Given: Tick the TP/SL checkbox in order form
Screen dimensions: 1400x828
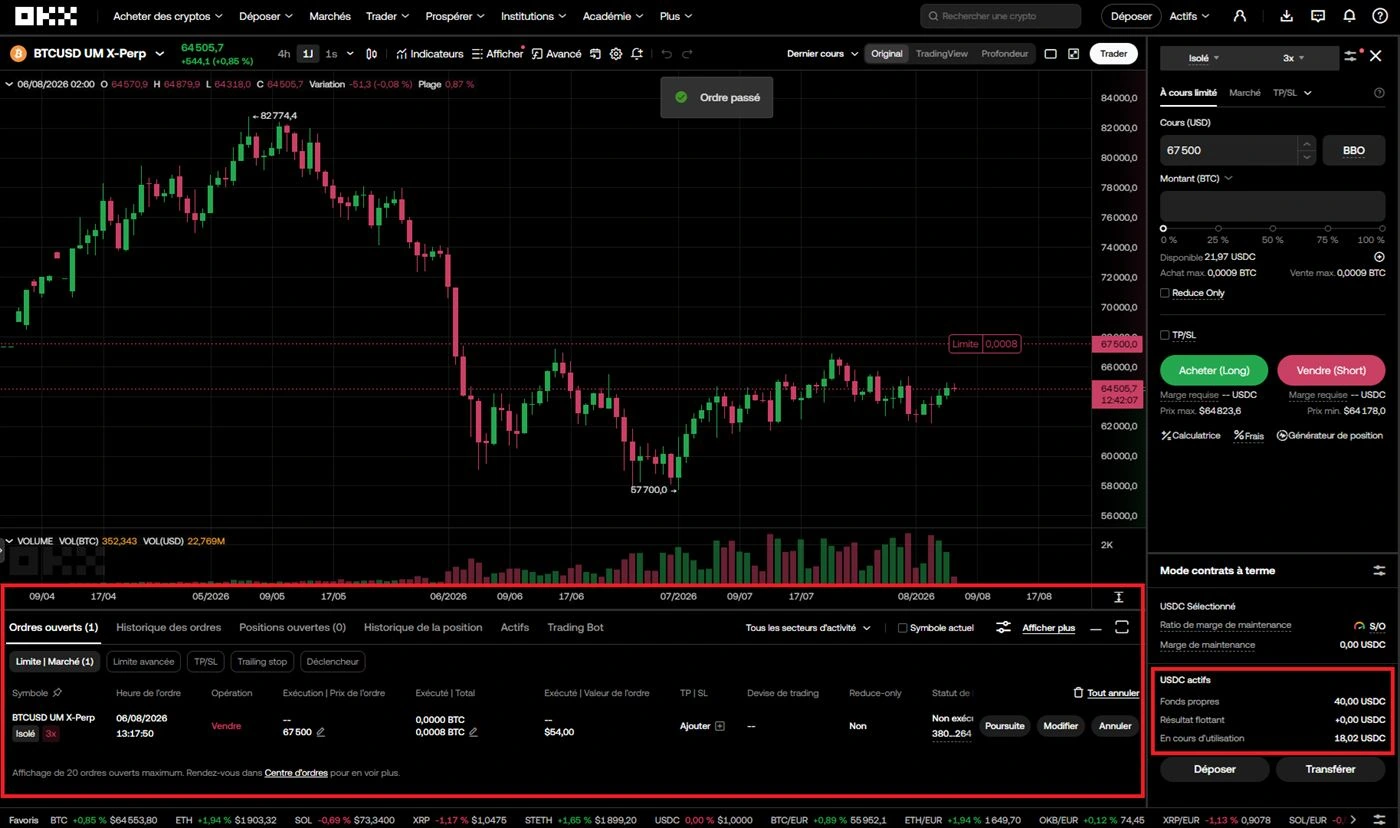Looking at the screenshot, I should [1164, 335].
